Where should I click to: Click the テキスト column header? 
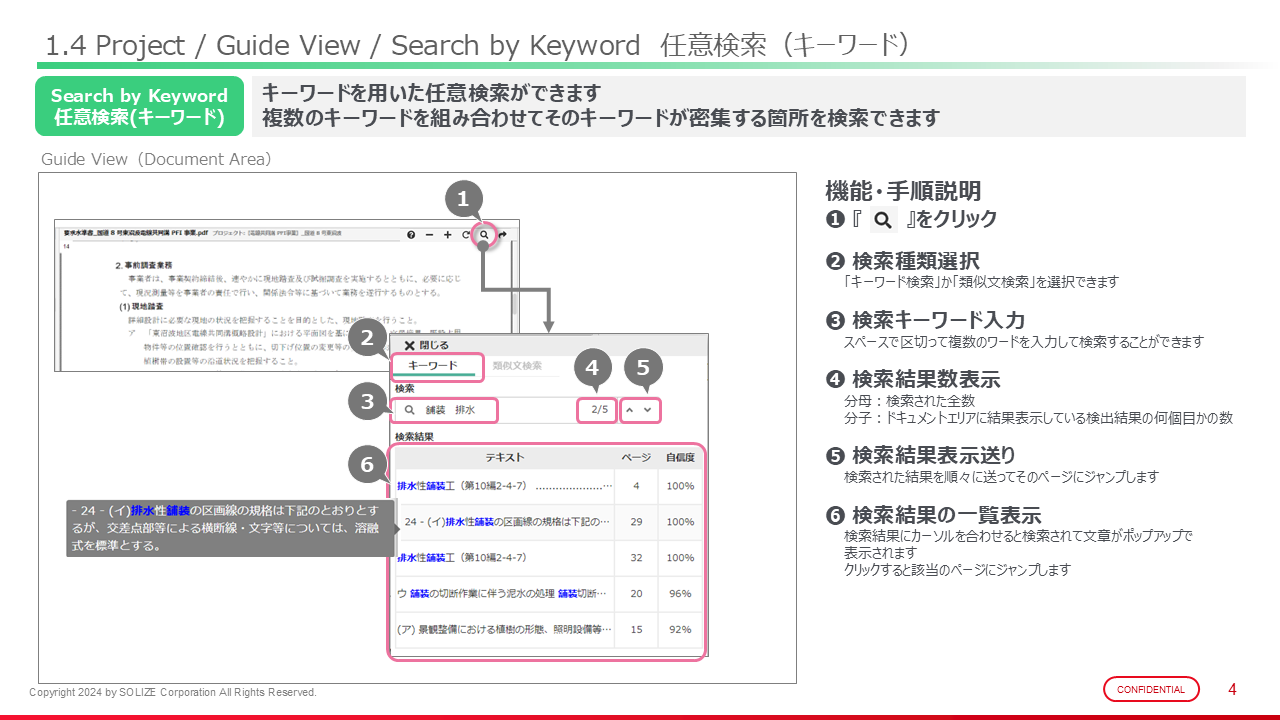point(504,457)
